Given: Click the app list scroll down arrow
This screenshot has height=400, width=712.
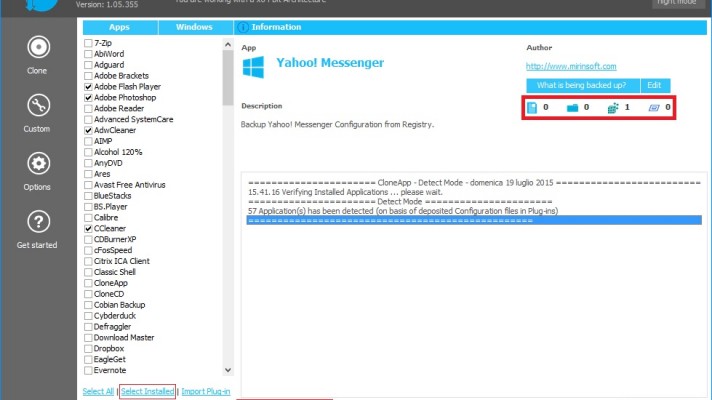Looking at the screenshot, I should [x=228, y=370].
